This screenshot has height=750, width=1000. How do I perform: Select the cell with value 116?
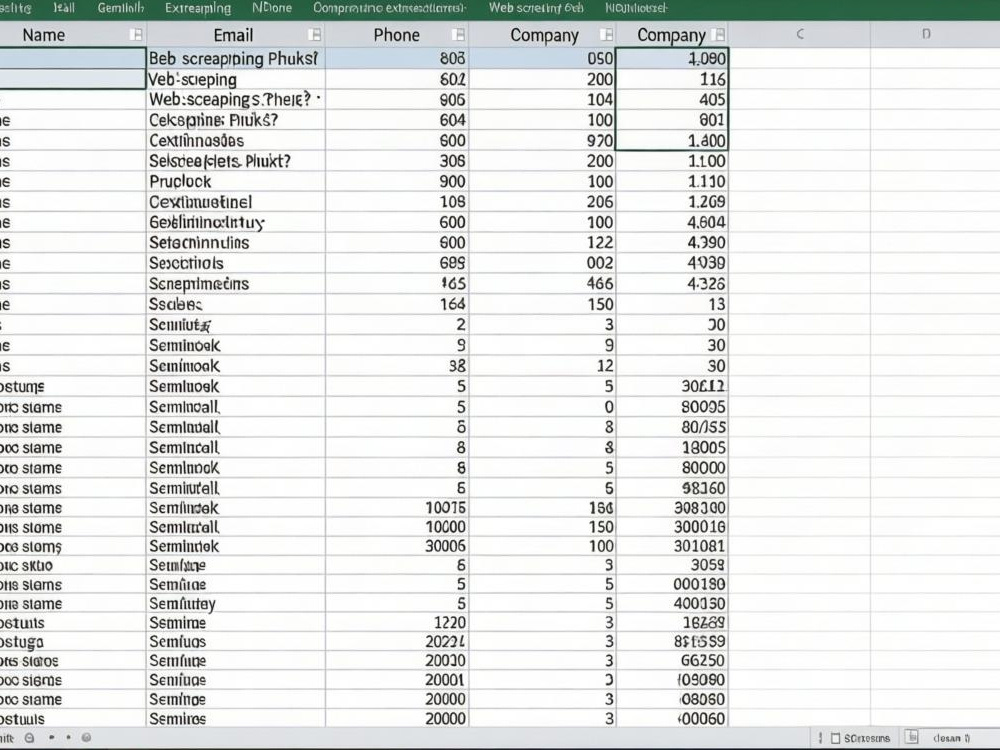click(672, 79)
